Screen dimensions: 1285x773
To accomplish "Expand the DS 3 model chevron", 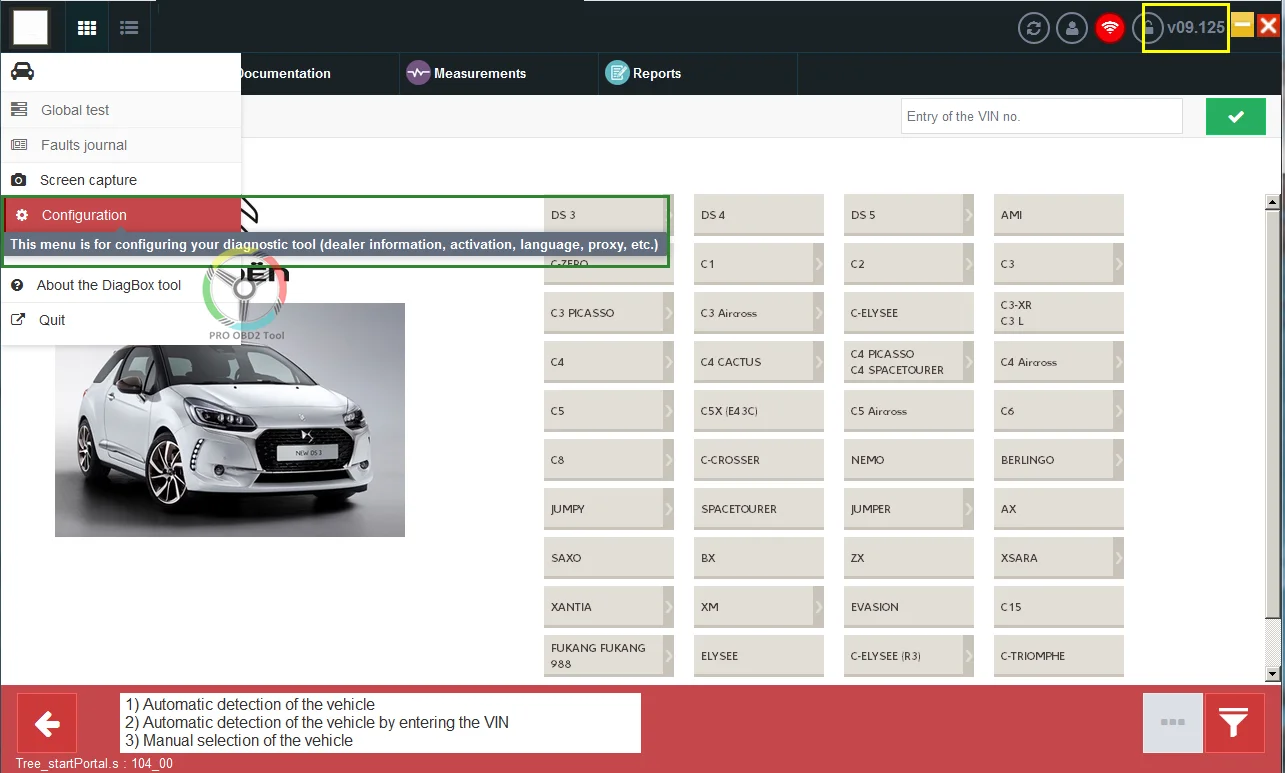I will tap(669, 215).
